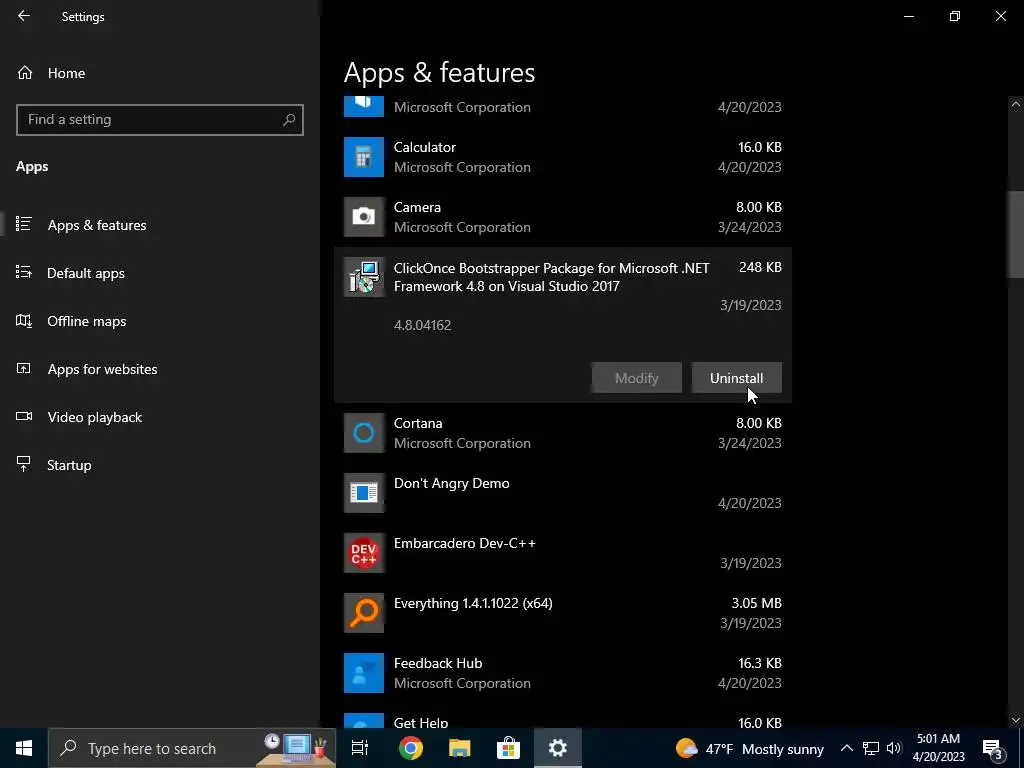Click the Apps & features page heading

click(440, 72)
